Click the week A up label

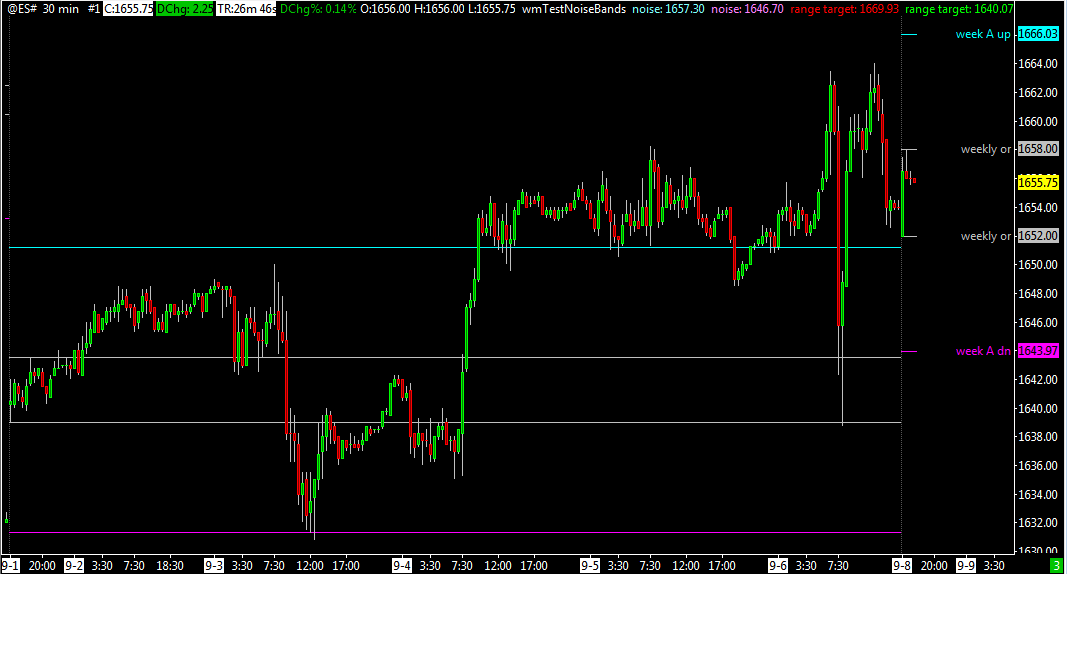click(x=983, y=34)
